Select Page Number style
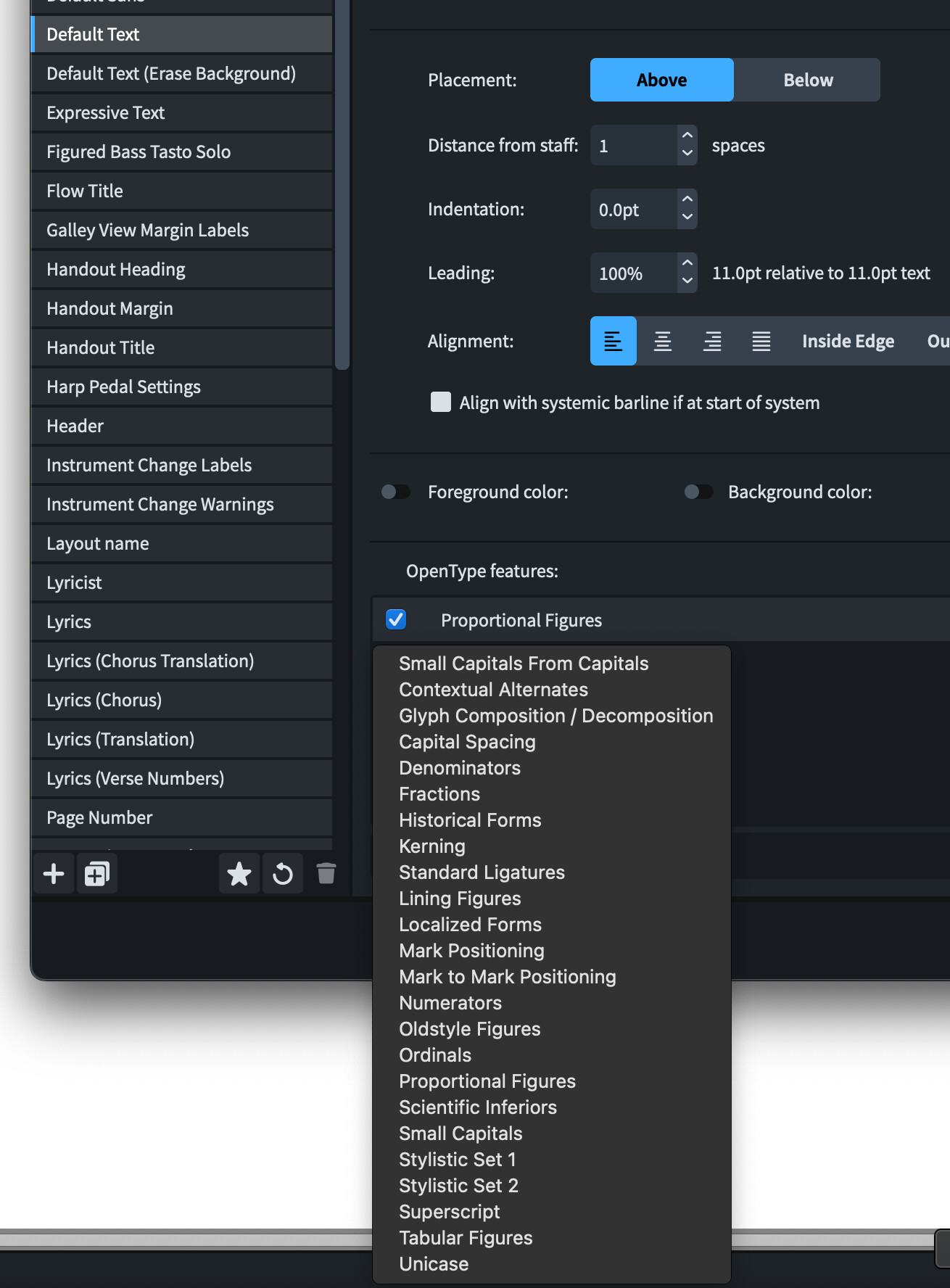The height and width of the screenshot is (1288, 950). coord(182,817)
